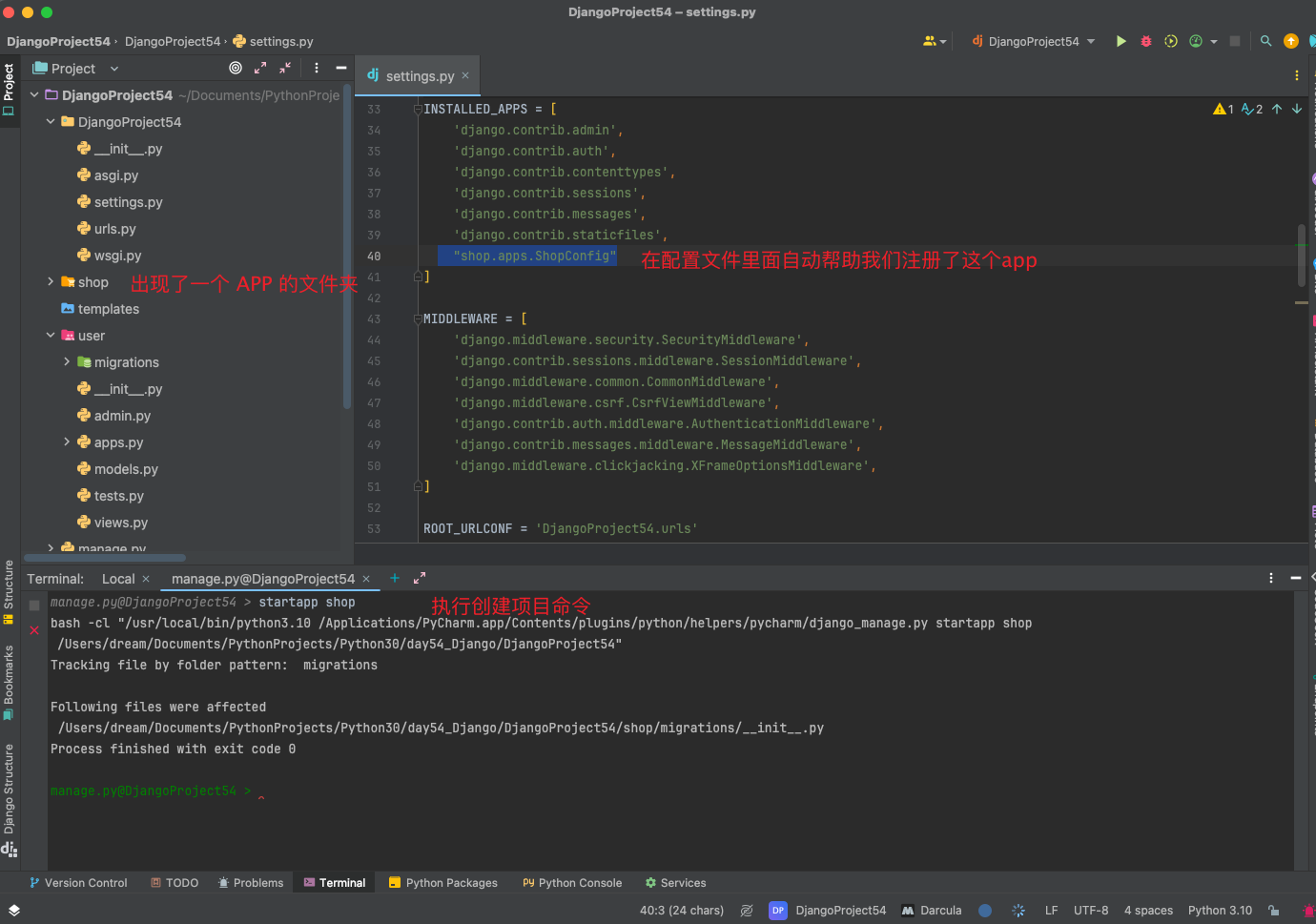The width and height of the screenshot is (1316, 924).
Task: Go to previous highlighted error arrow
Action: tap(1277, 109)
